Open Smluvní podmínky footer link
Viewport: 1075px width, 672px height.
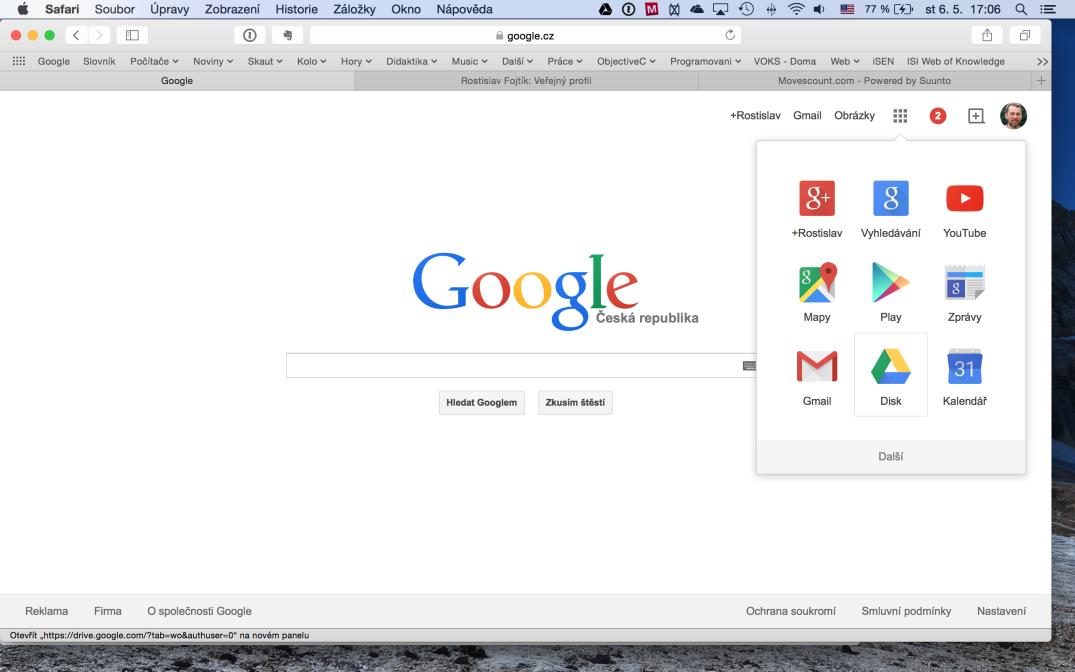tap(906, 611)
